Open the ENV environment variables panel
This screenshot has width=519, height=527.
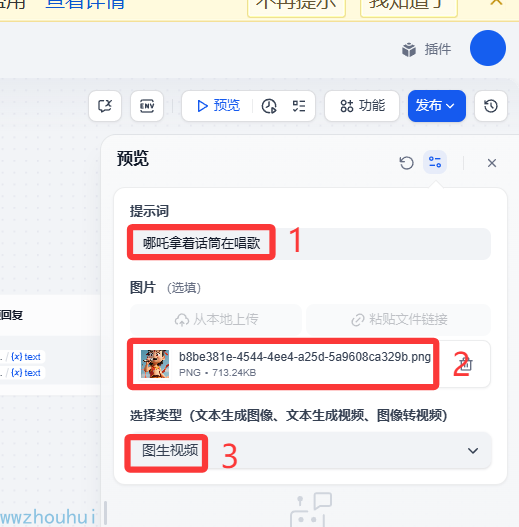(x=147, y=106)
